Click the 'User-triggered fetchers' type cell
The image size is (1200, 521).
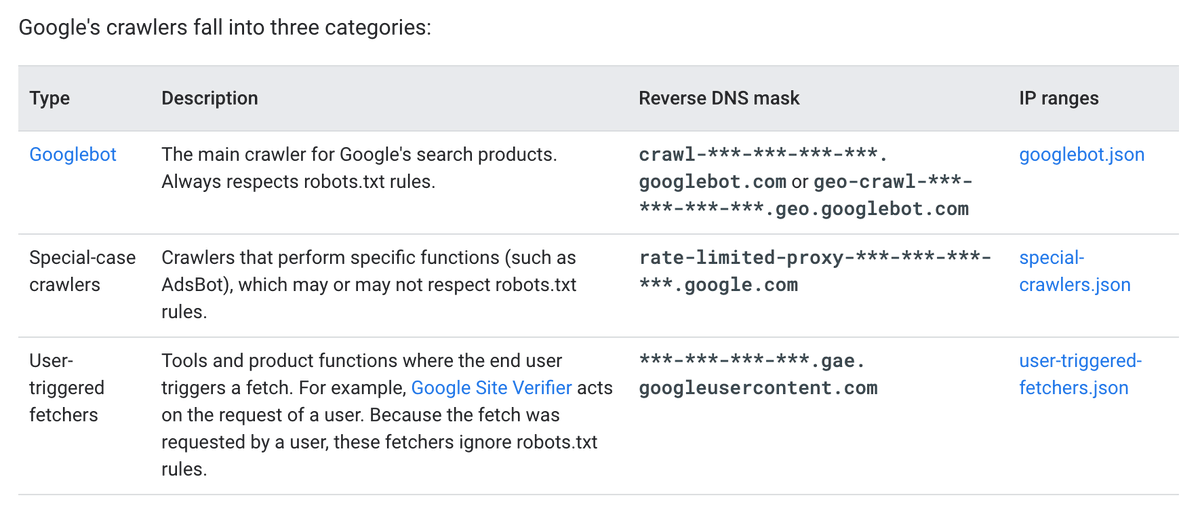pyautogui.click(x=67, y=387)
